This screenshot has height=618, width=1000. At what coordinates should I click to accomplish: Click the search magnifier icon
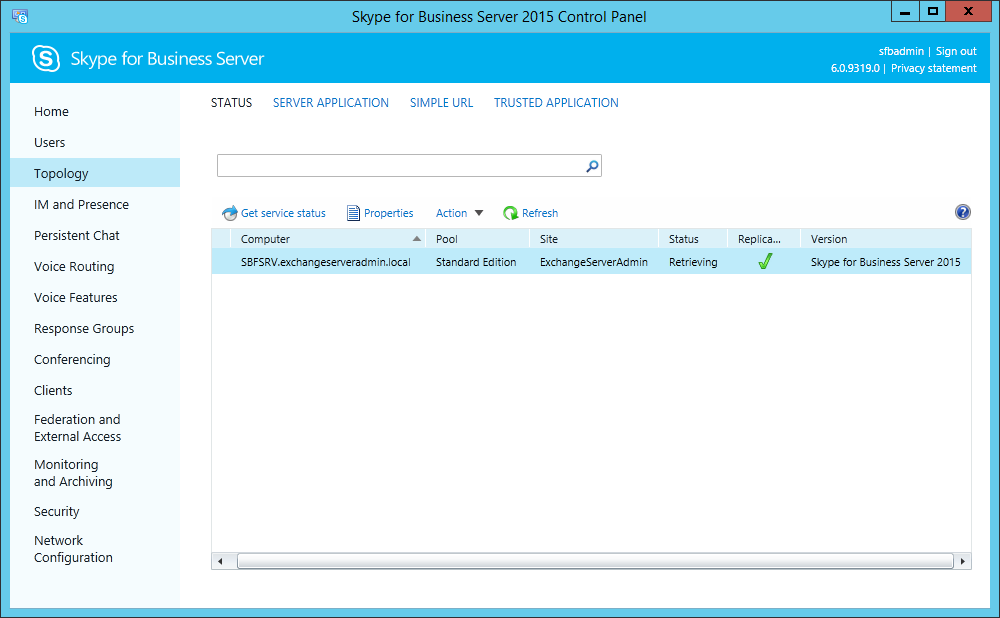coord(592,166)
